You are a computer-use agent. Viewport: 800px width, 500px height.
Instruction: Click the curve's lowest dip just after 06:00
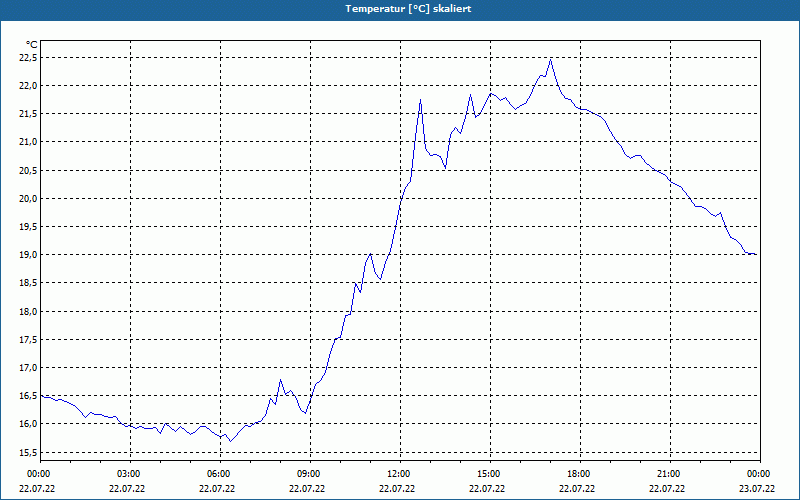tap(230, 441)
